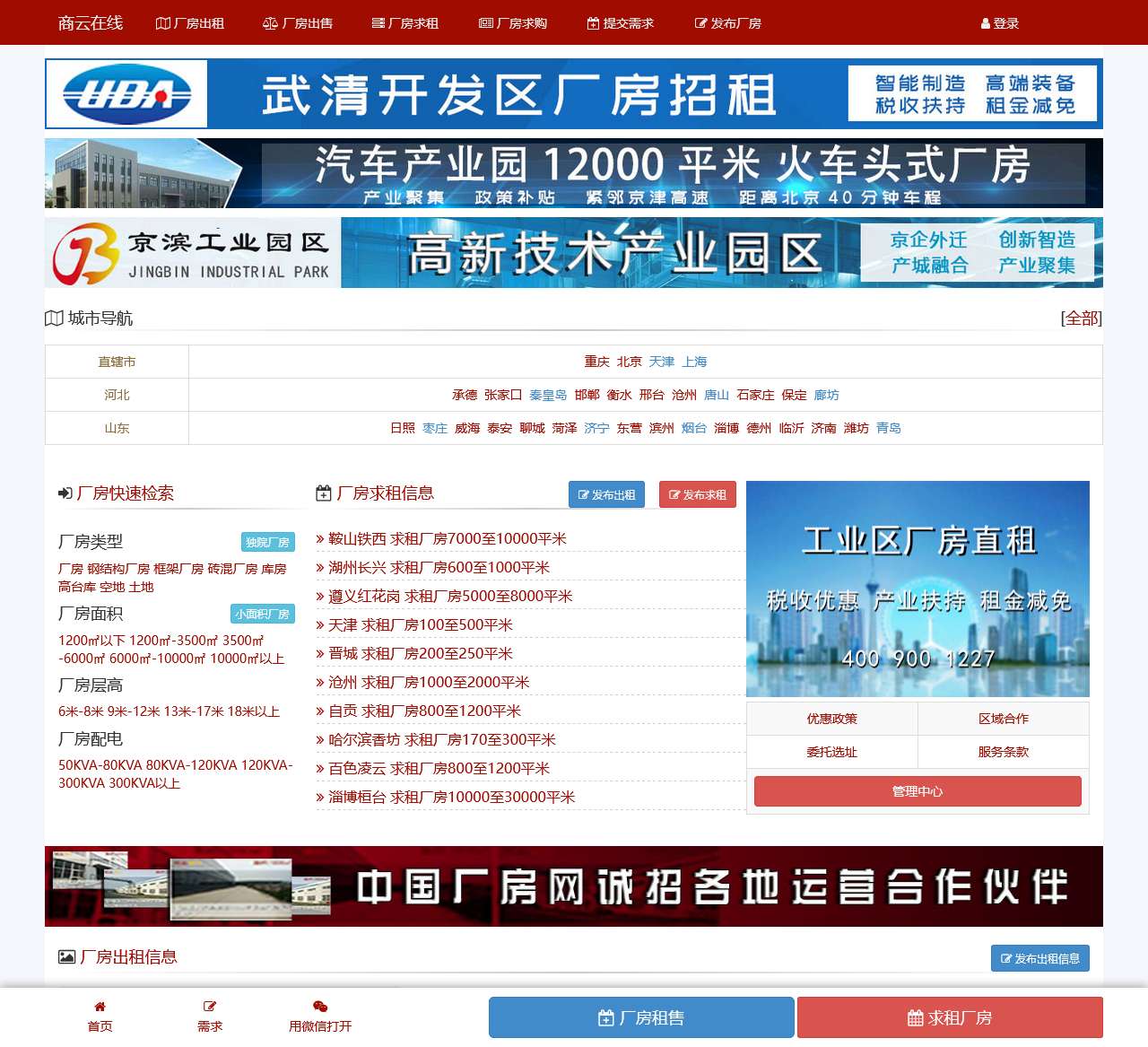Select city 上海

point(694,362)
